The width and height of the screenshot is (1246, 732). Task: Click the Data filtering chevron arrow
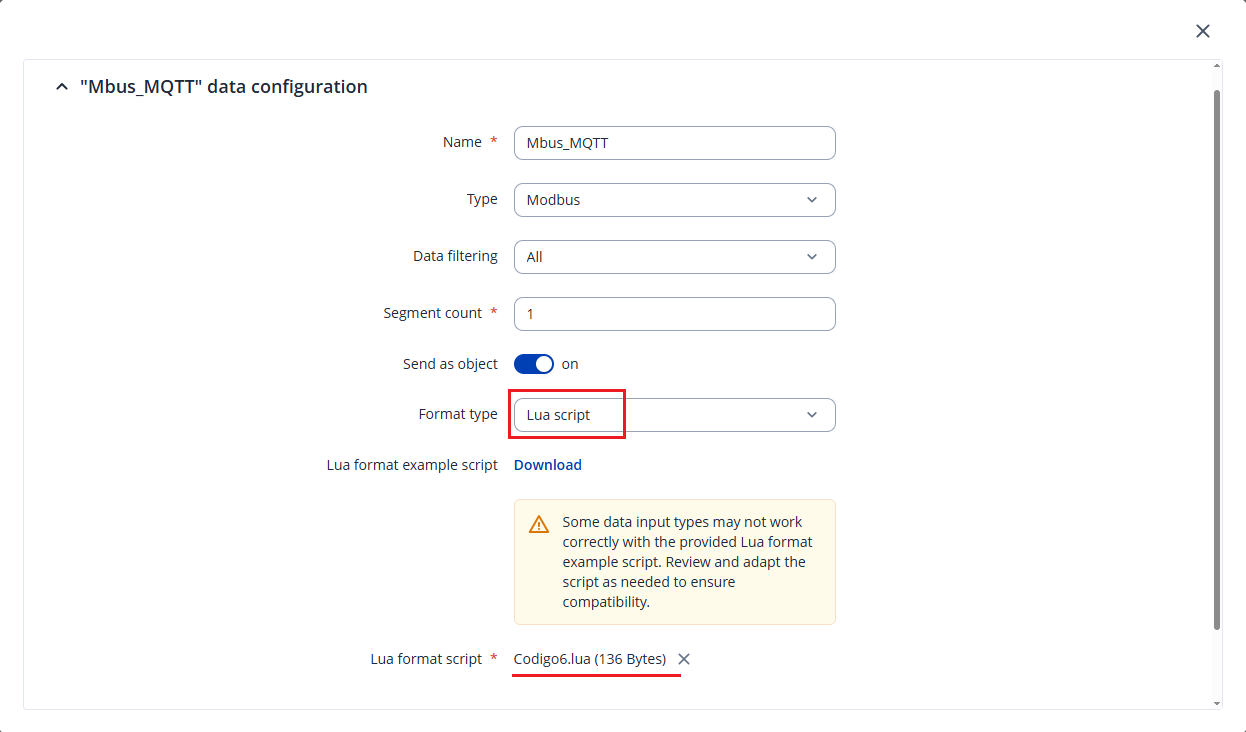point(812,257)
